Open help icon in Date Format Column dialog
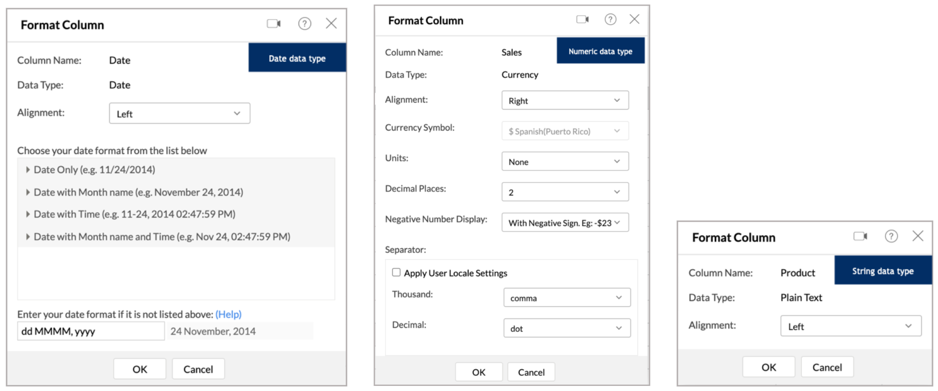 (305, 24)
